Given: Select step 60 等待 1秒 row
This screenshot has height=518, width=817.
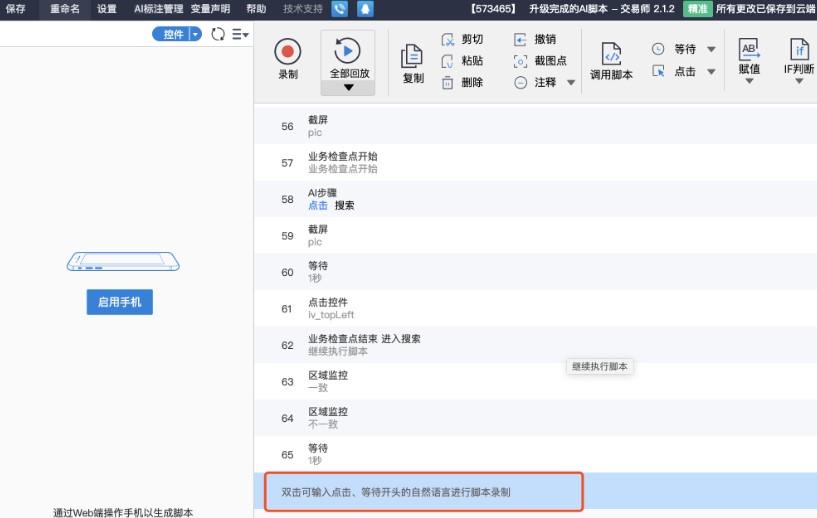Looking at the screenshot, I should pos(535,272).
